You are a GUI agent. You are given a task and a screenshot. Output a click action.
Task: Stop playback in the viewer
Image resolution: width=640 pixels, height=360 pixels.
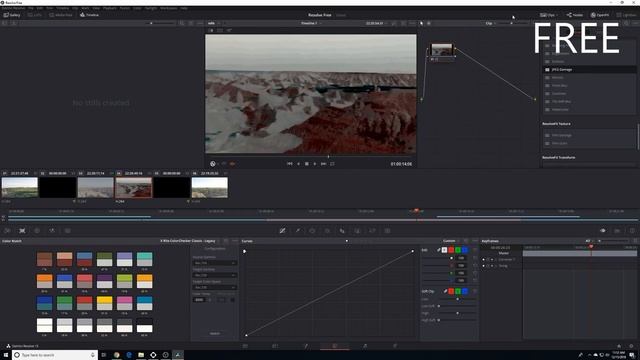click(307, 164)
